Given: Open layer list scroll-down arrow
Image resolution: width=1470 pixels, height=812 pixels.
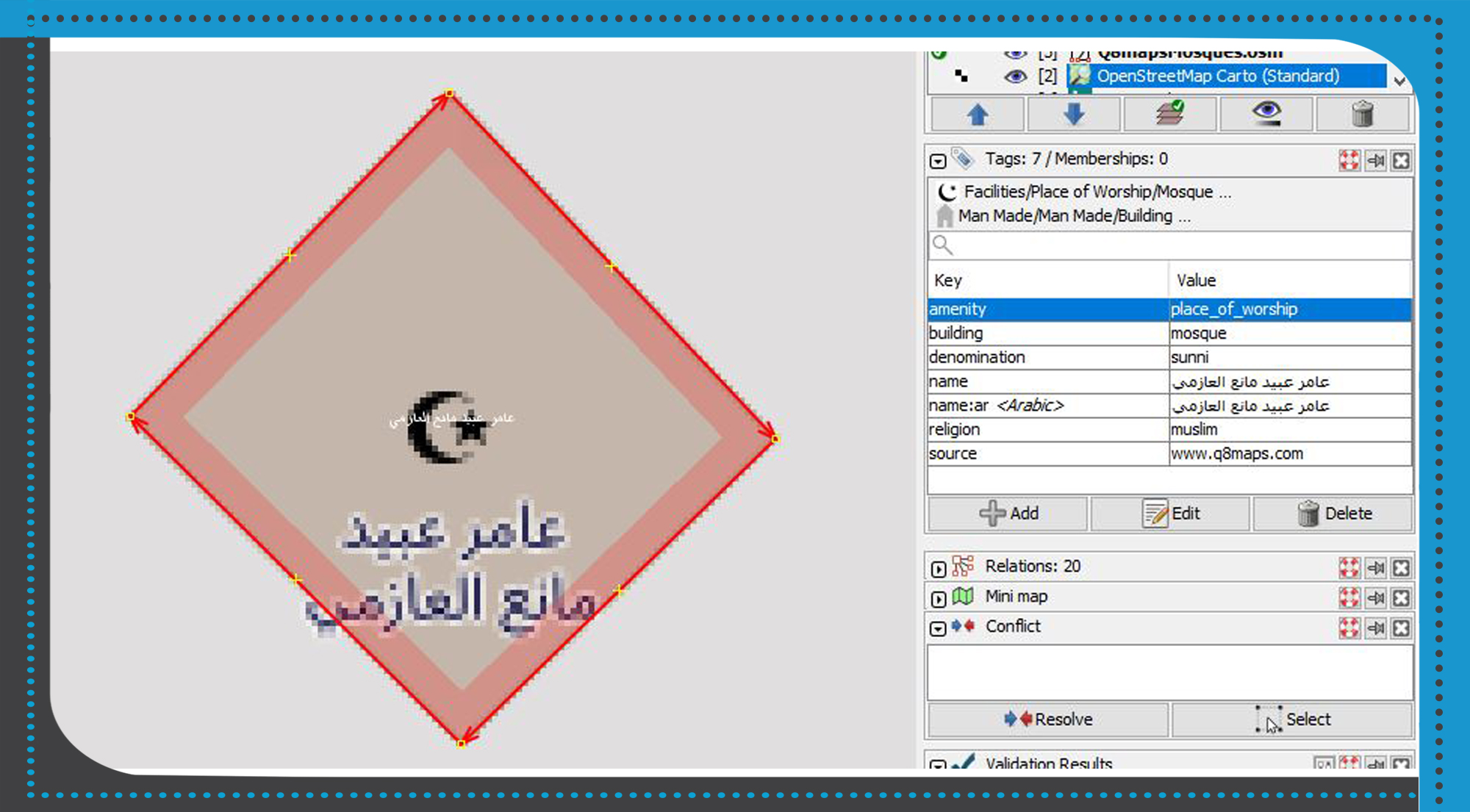Looking at the screenshot, I should click(x=1399, y=81).
